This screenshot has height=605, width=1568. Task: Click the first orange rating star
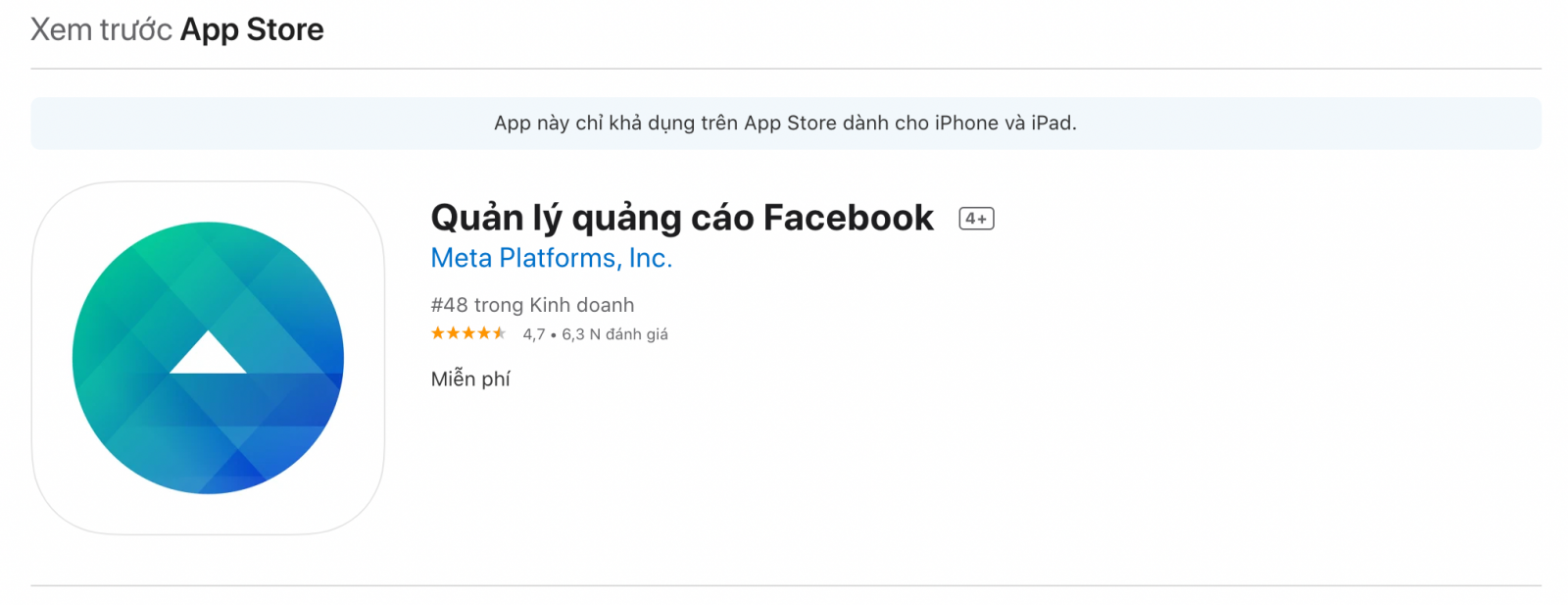click(438, 333)
